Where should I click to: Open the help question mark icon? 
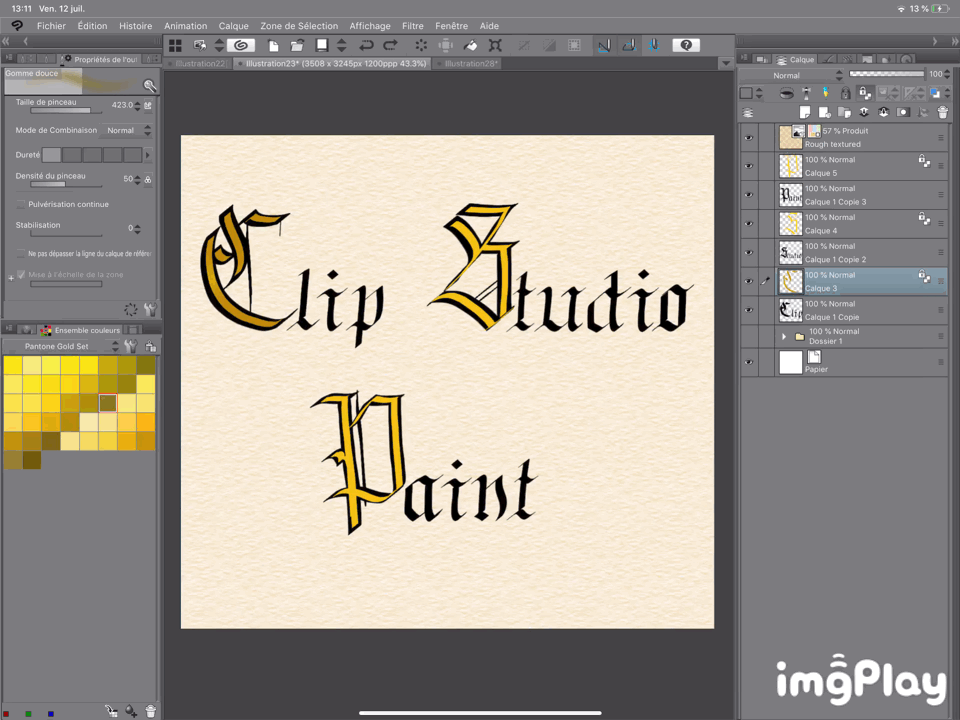coord(685,45)
